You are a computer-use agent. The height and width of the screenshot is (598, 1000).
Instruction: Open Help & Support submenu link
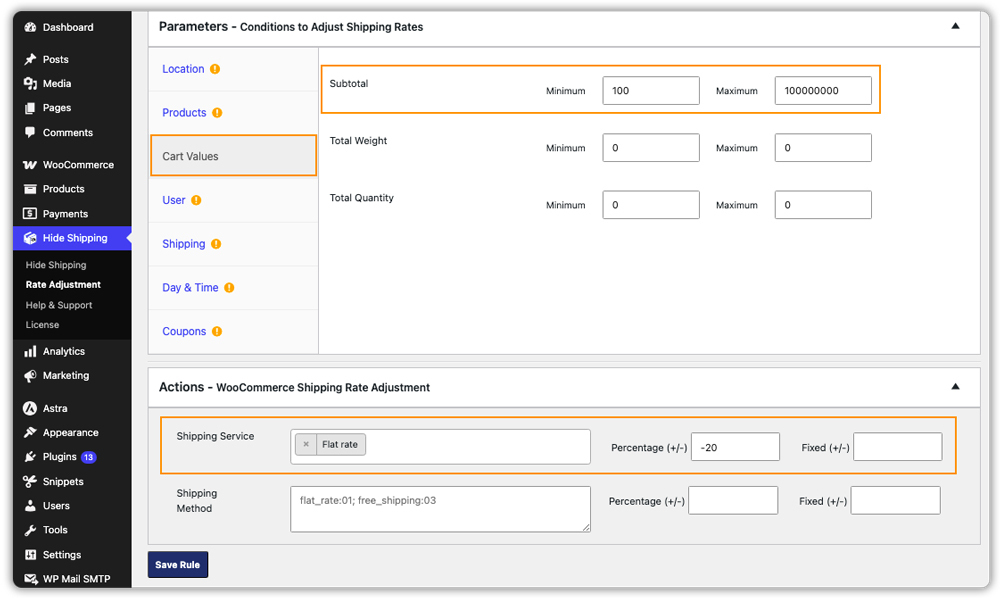(x=59, y=305)
